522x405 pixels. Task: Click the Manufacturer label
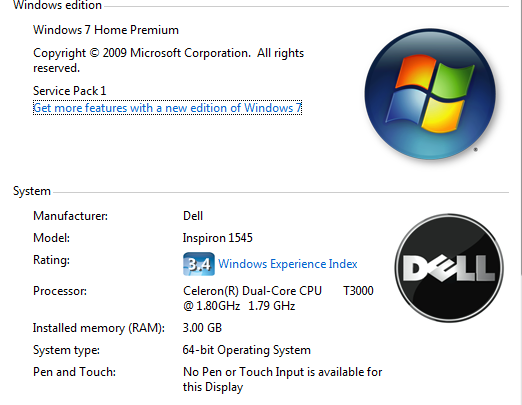point(70,216)
